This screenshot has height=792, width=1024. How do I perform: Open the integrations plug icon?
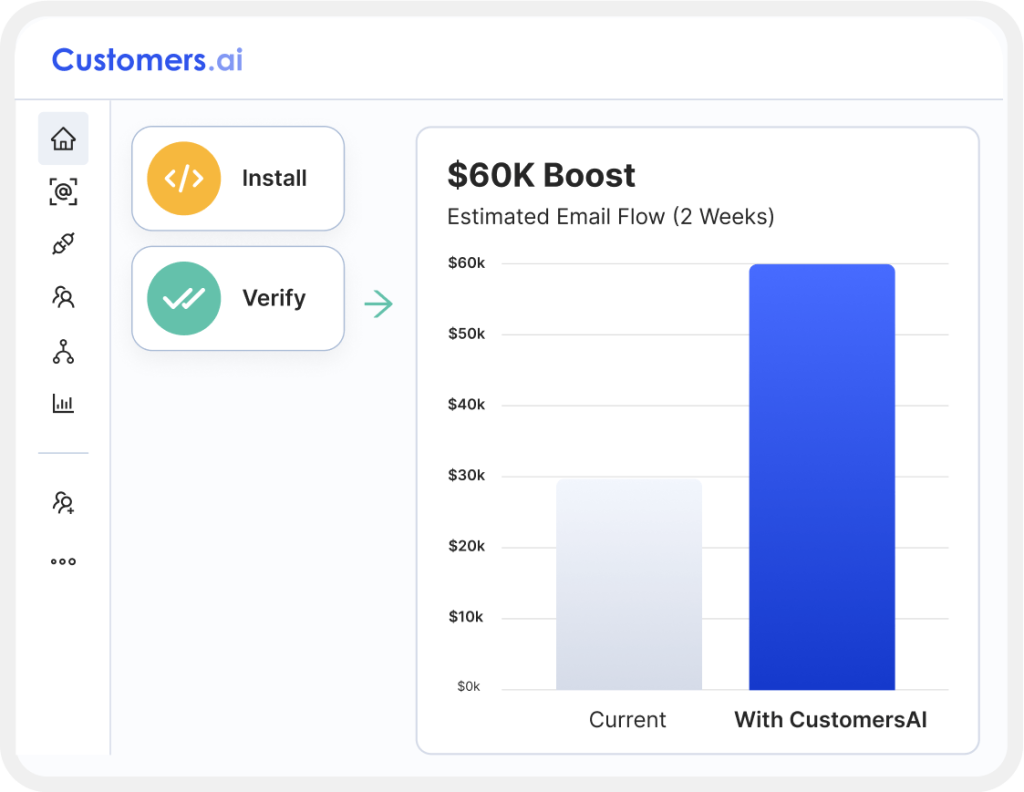tap(63, 244)
